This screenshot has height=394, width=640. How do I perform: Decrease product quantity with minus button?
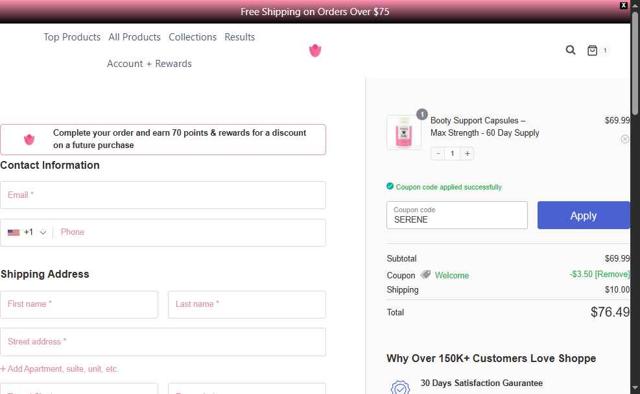click(438, 154)
